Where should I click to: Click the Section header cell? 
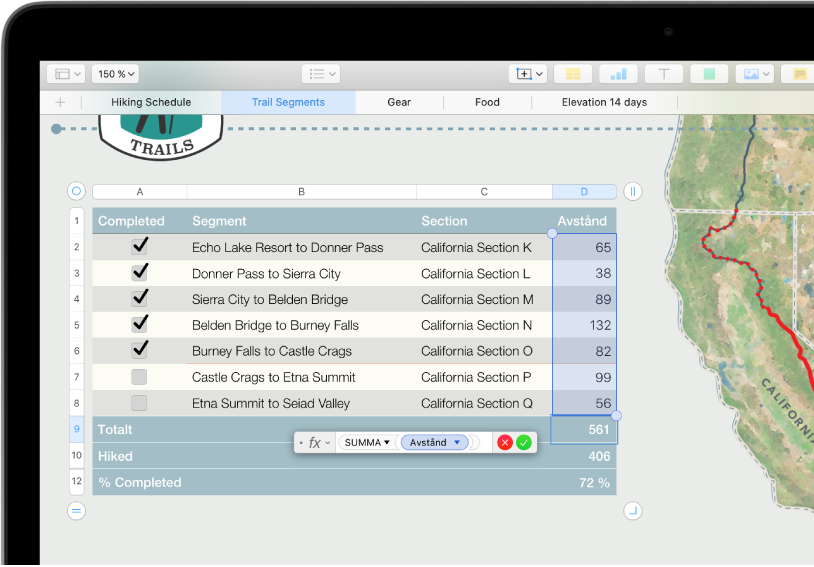pos(484,221)
